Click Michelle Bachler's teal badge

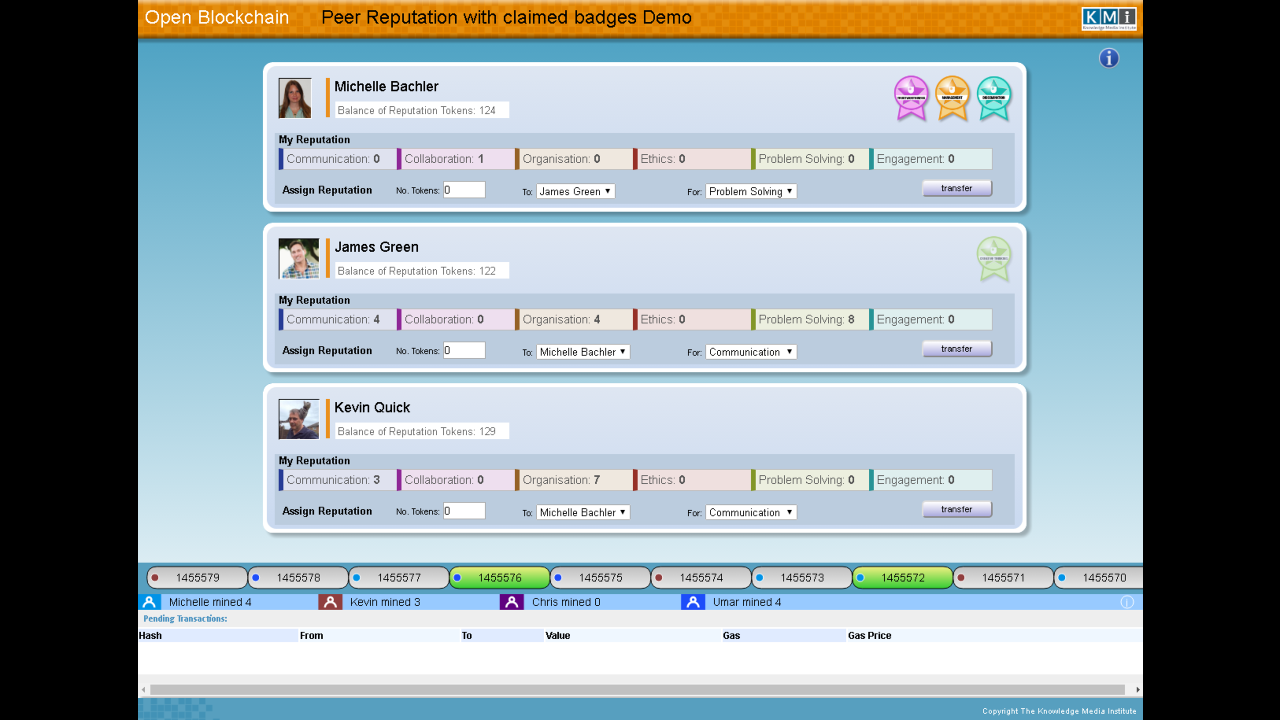click(x=993, y=97)
